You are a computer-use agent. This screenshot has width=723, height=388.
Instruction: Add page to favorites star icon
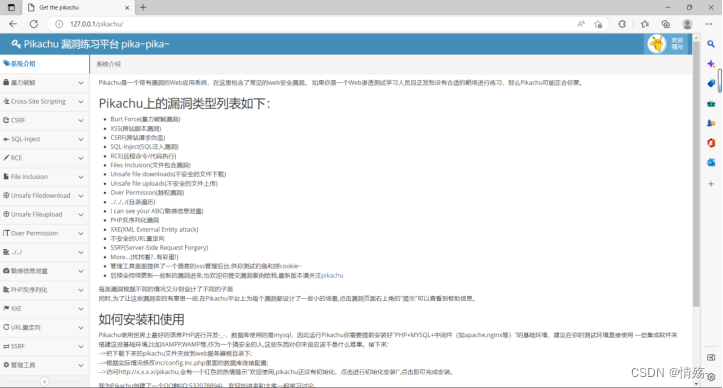coord(598,24)
